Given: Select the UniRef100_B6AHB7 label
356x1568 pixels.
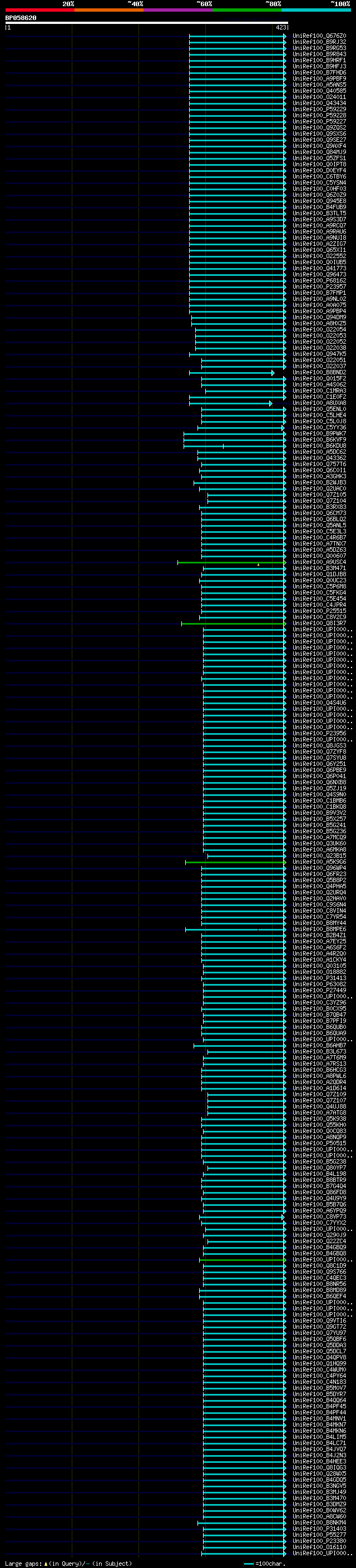Looking at the screenshot, I should (x=319, y=1045).
